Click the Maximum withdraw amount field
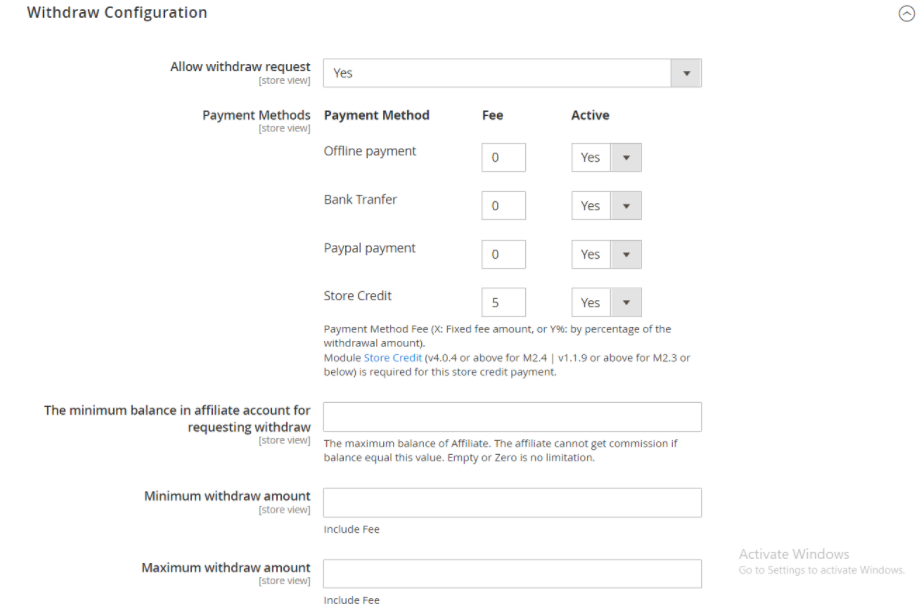 coord(512,574)
